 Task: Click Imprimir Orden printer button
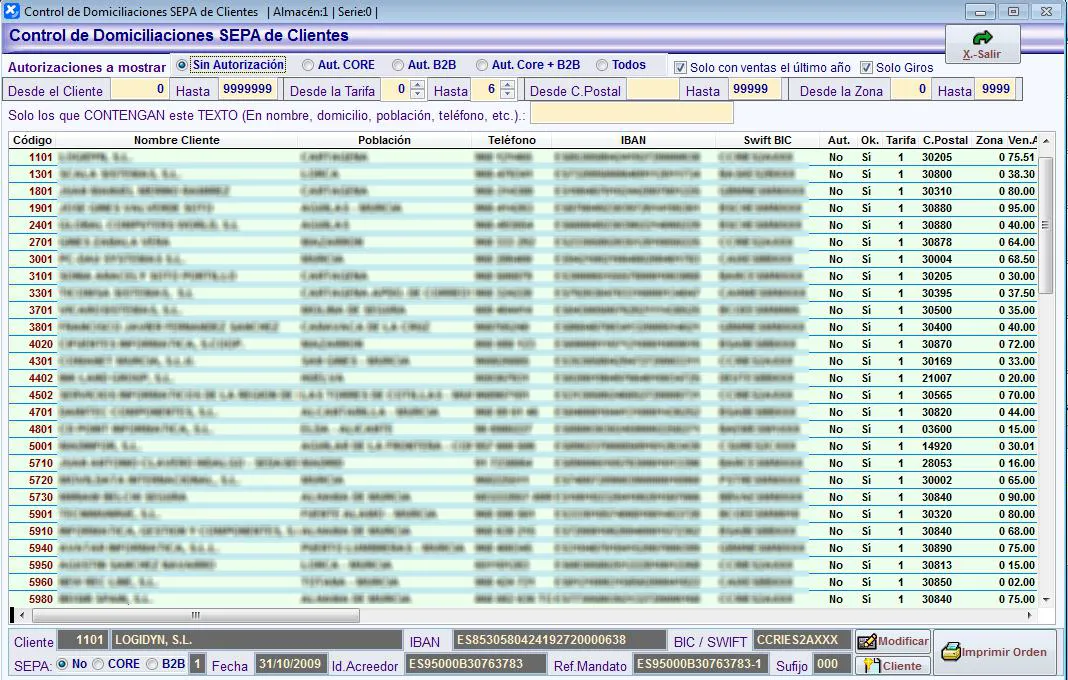pyautogui.click(x=994, y=652)
